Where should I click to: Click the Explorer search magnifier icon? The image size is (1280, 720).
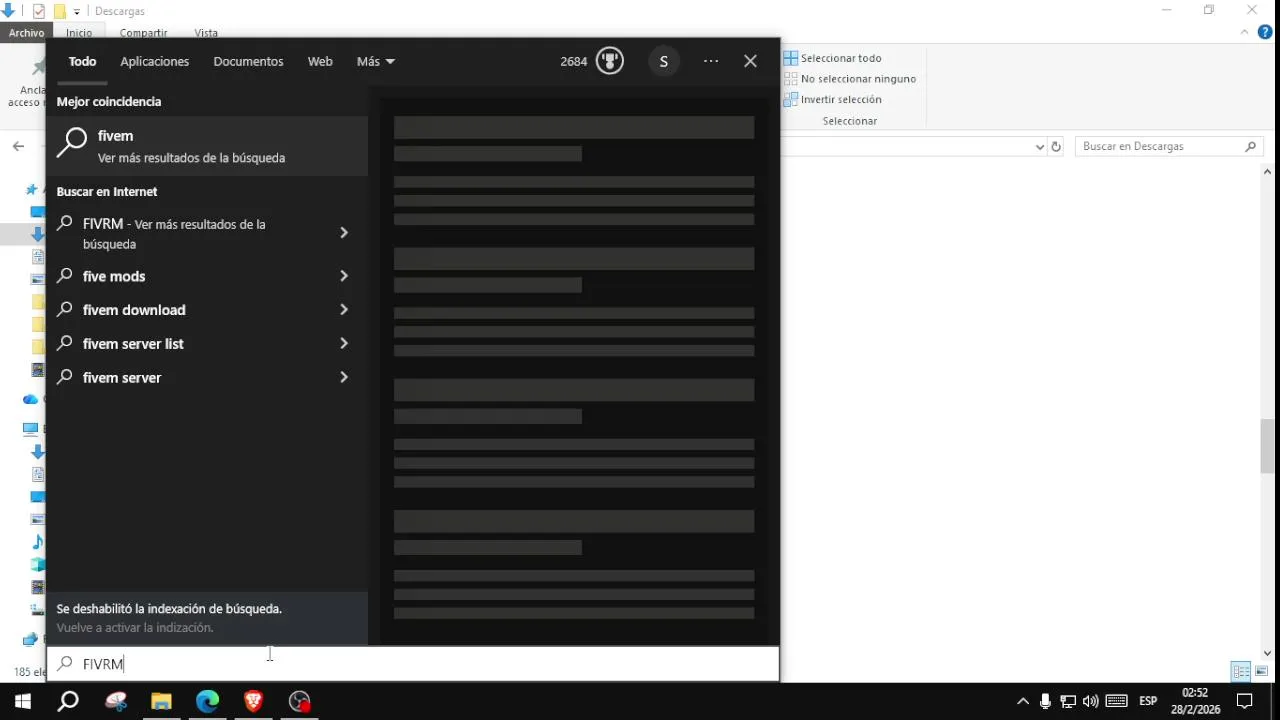tap(1250, 146)
